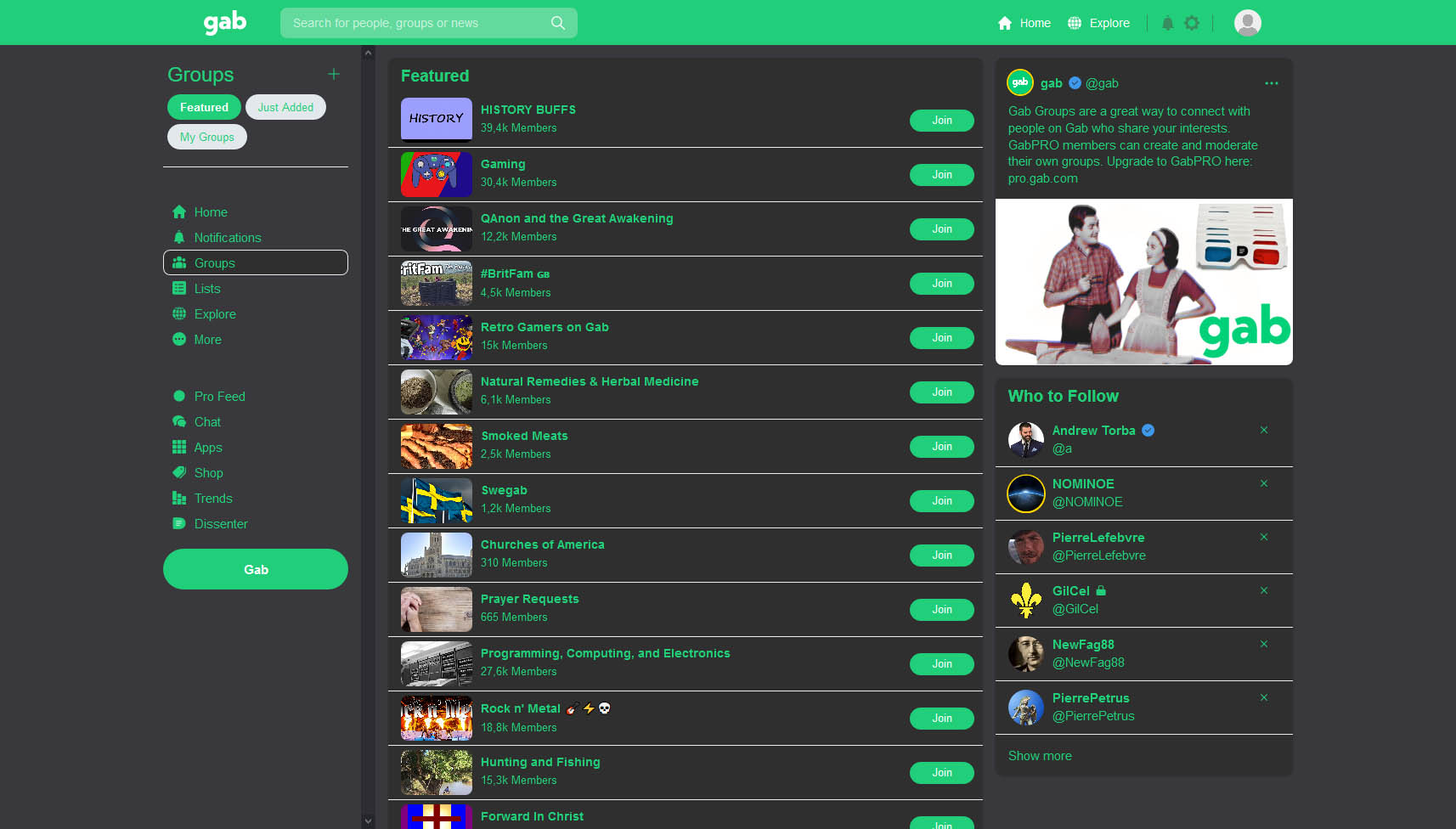Open three-dots menu on gab post
1456x829 pixels.
tap(1272, 83)
